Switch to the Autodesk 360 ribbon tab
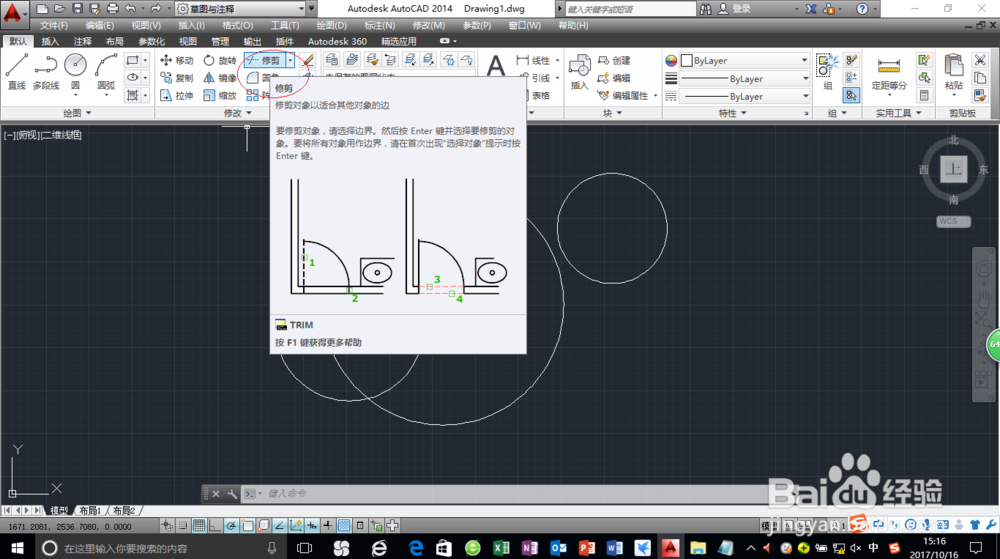This screenshot has height=559, width=1000. pos(337,41)
